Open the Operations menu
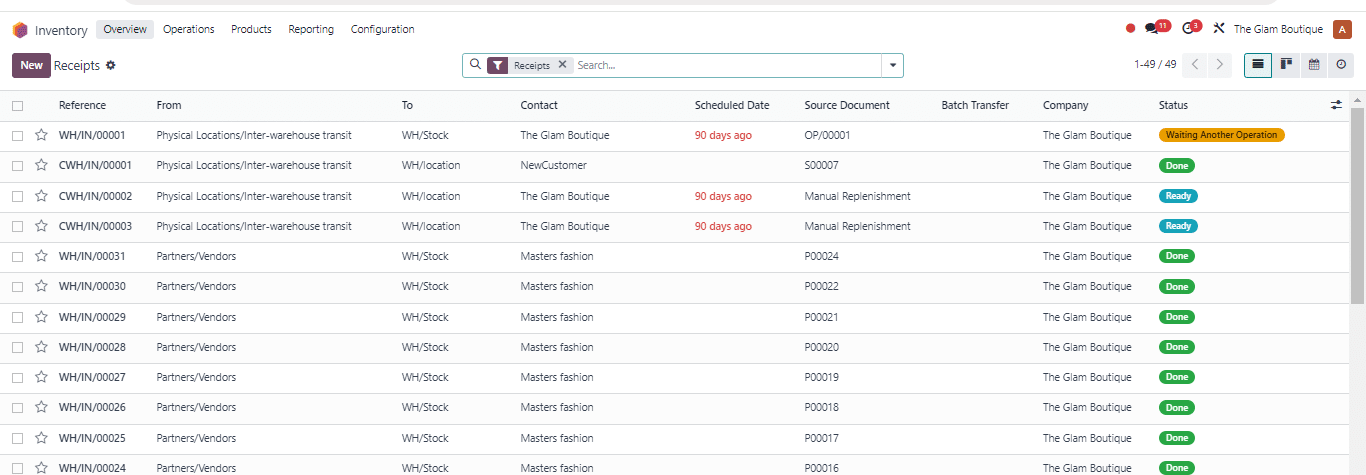This screenshot has width=1366, height=475. 188,29
